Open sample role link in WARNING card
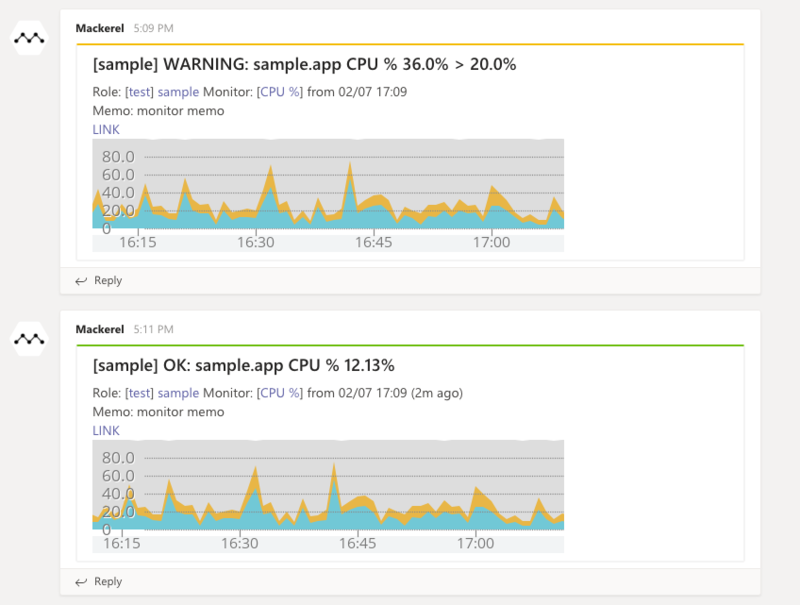This screenshot has height=605, width=800. pyautogui.click(x=178, y=92)
